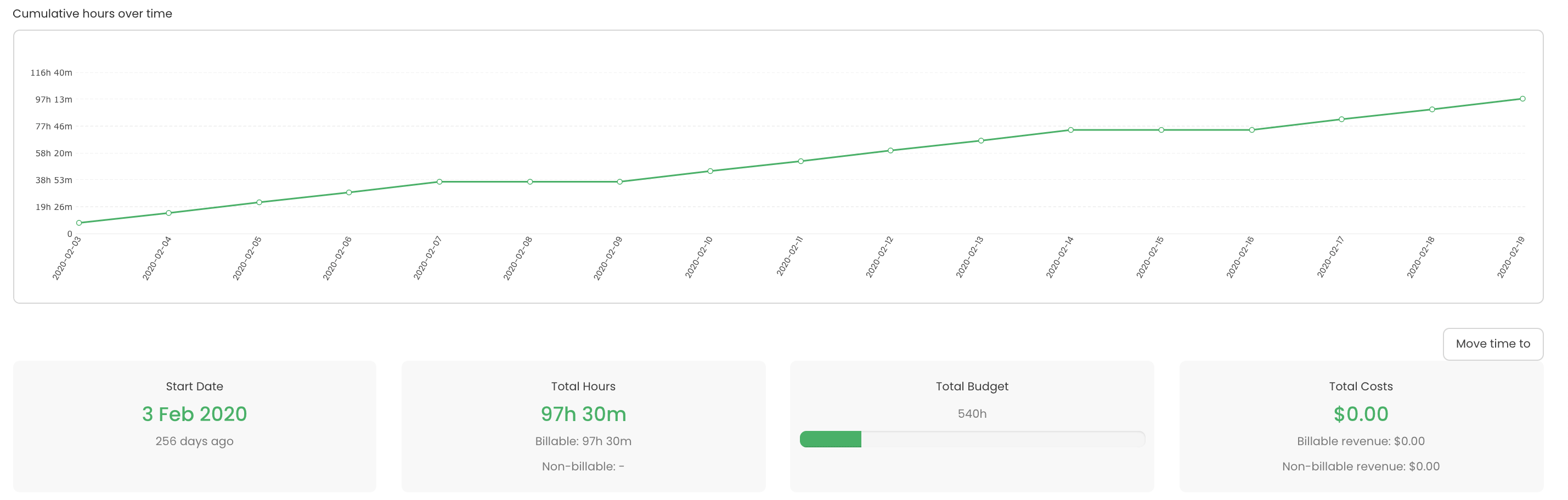Click the 2020-02-10 x-axis date label

(x=699, y=257)
